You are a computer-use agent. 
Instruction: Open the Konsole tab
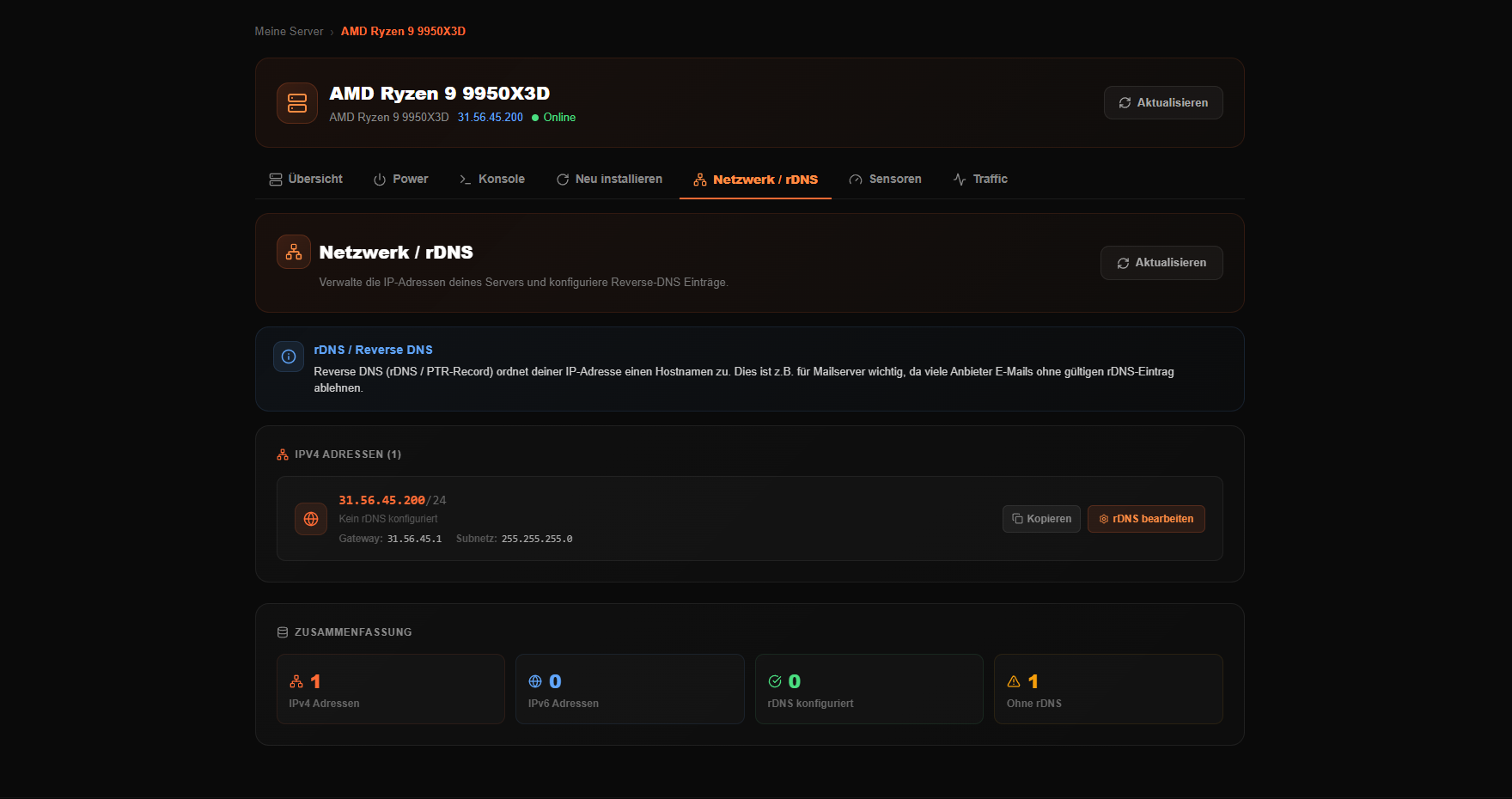click(492, 180)
